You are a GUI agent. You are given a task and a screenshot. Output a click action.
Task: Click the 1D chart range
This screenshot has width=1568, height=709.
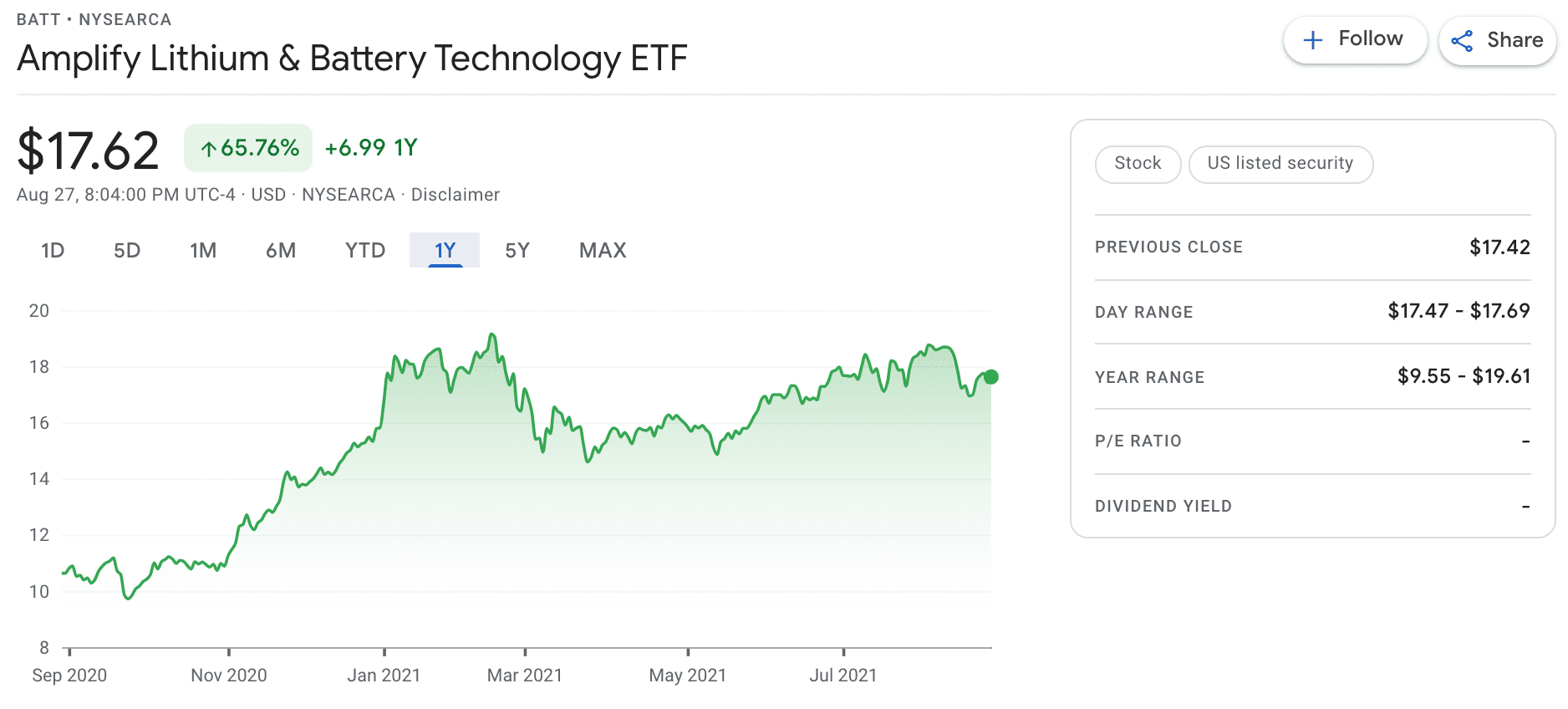tap(52, 250)
